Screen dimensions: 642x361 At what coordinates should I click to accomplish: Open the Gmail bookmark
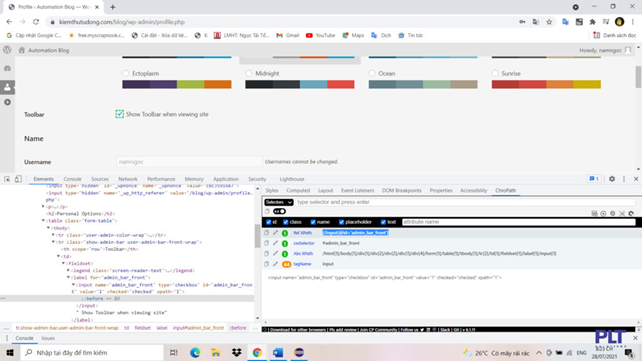click(288, 35)
